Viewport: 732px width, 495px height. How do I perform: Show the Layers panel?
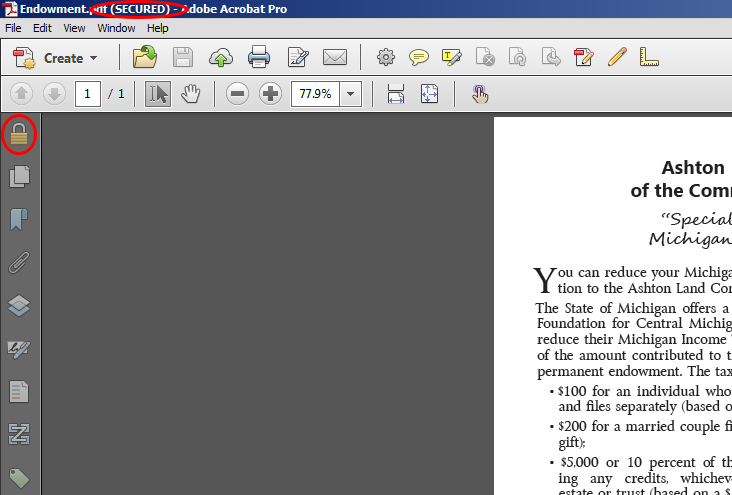(19, 306)
